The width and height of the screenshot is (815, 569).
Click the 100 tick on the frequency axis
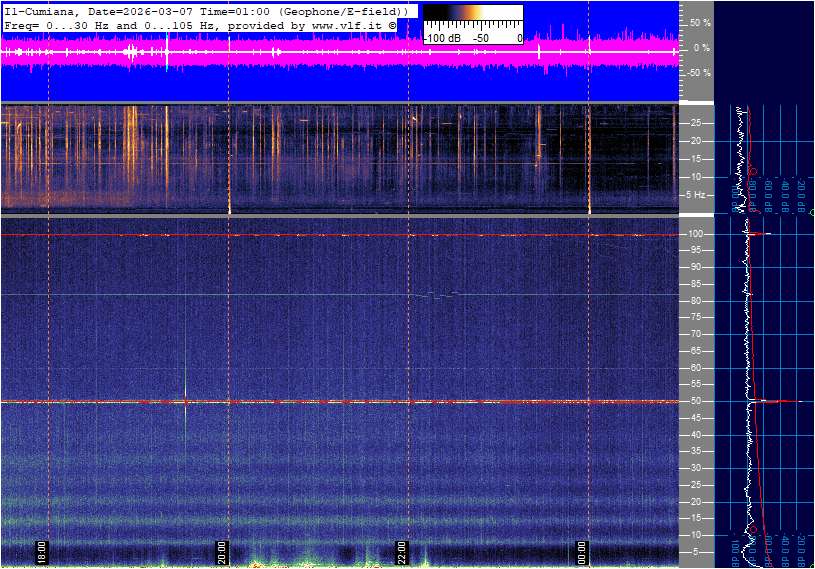[x=695, y=234]
